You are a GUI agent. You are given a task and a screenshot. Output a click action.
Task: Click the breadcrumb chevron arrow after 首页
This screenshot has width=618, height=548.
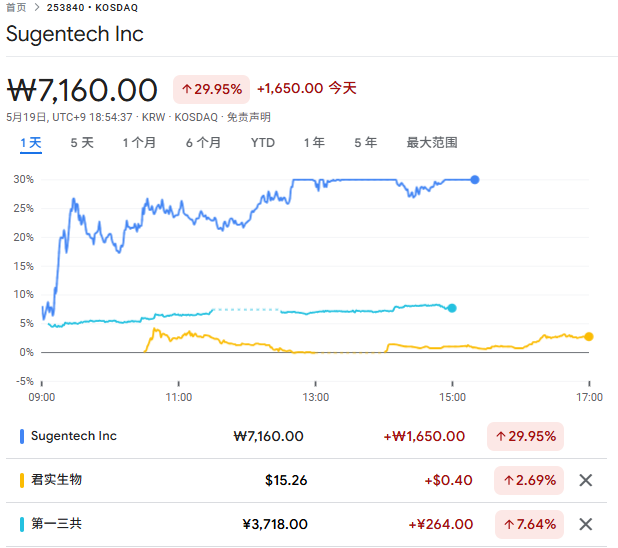[37, 7]
